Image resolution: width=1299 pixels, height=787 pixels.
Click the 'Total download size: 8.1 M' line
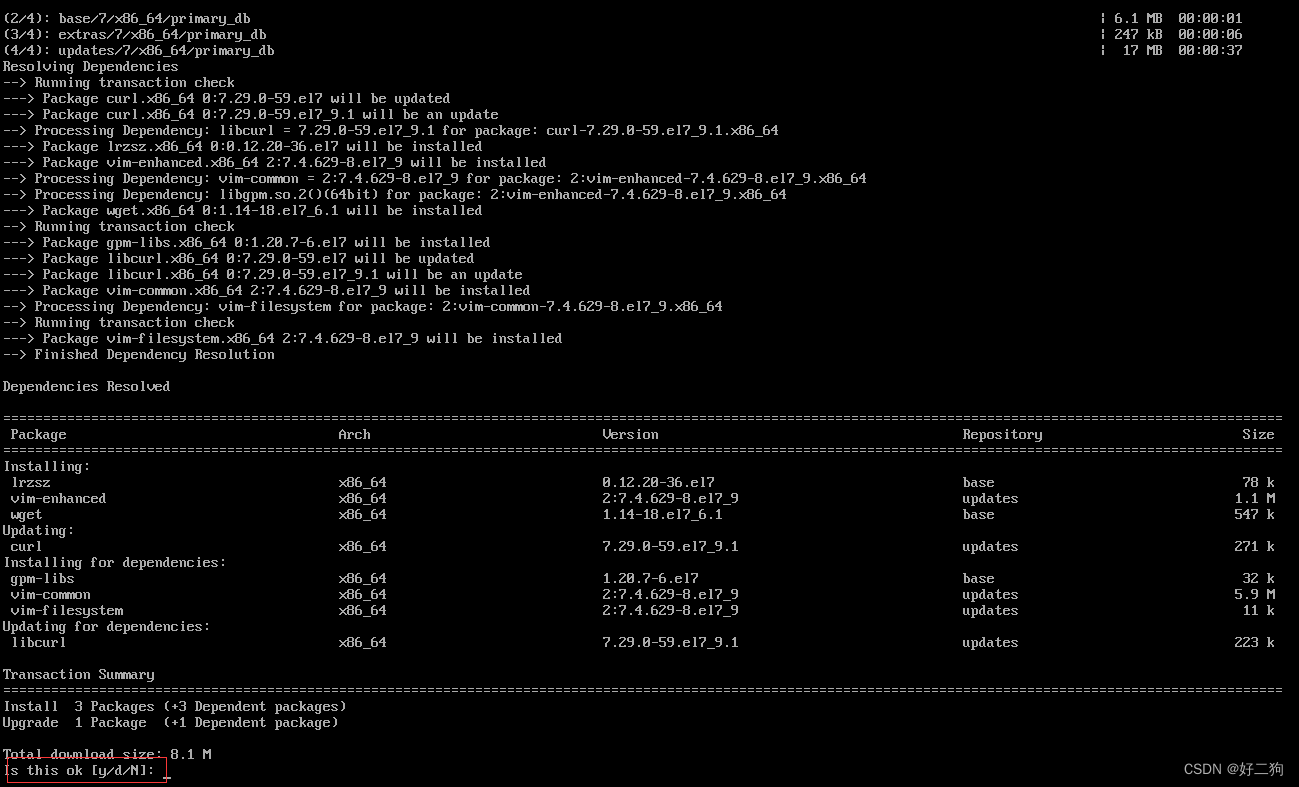pos(107,754)
